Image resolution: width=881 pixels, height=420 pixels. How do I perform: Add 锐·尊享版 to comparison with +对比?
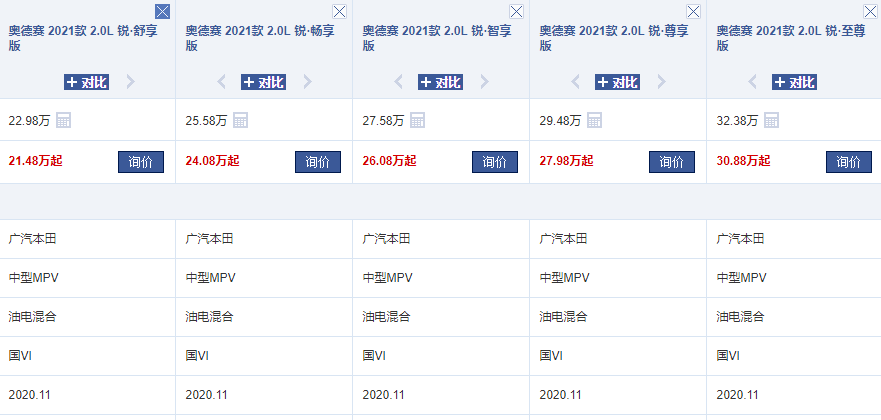pos(617,82)
